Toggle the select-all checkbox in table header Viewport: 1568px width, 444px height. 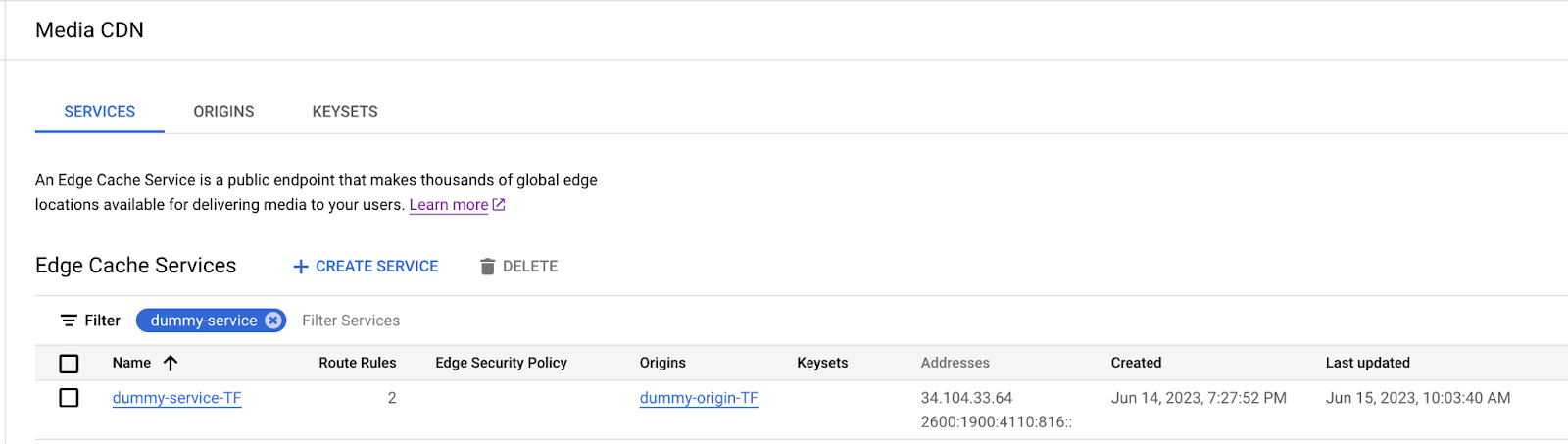tap(69, 364)
